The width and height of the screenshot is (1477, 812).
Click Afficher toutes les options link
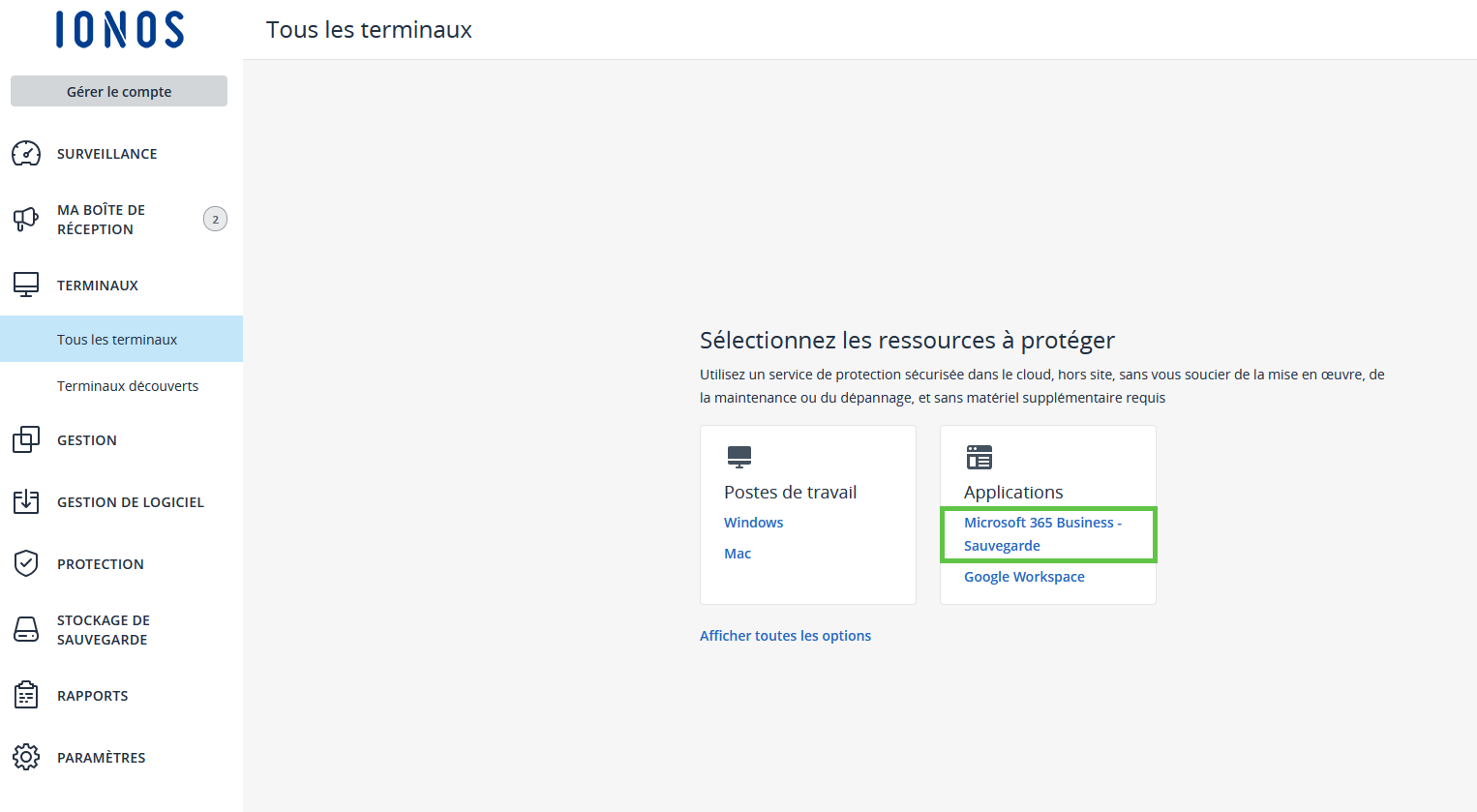[785, 636]
